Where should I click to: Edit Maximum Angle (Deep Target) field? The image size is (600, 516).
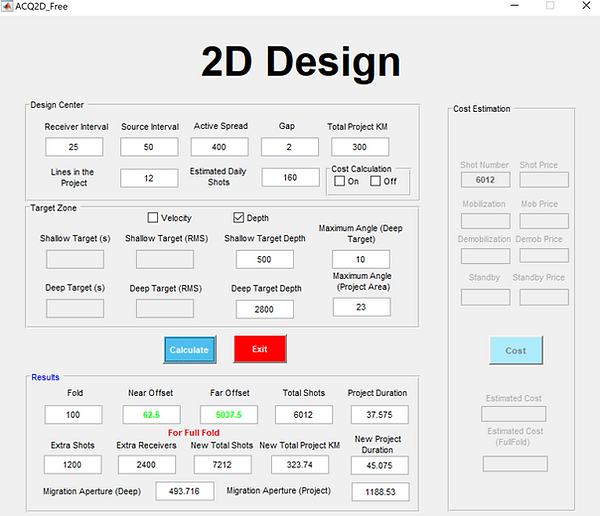tap(361, 259)
